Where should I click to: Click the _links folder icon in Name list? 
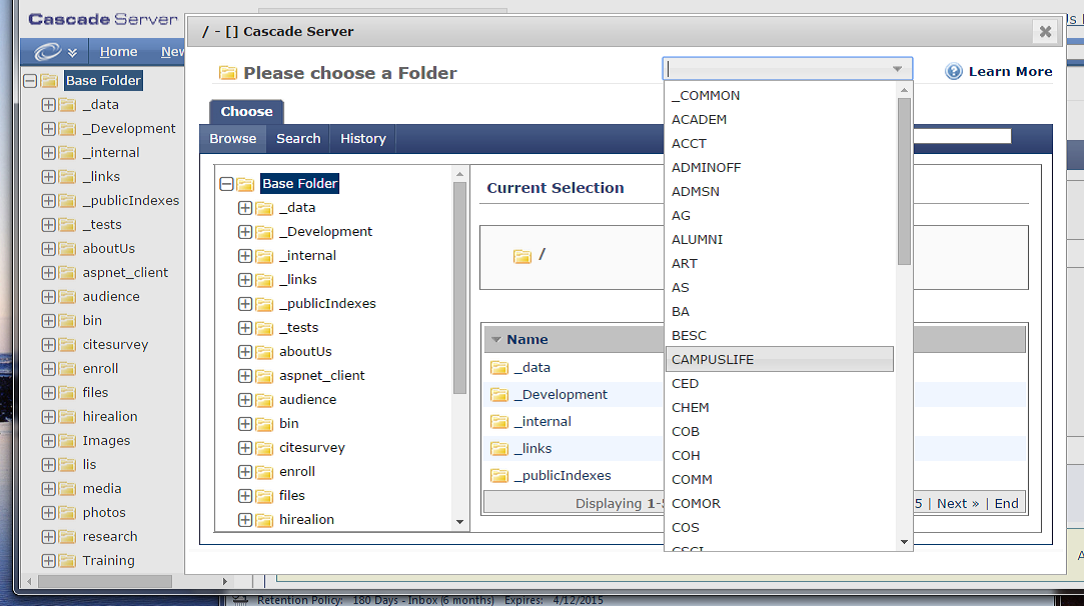pos(499,448)
